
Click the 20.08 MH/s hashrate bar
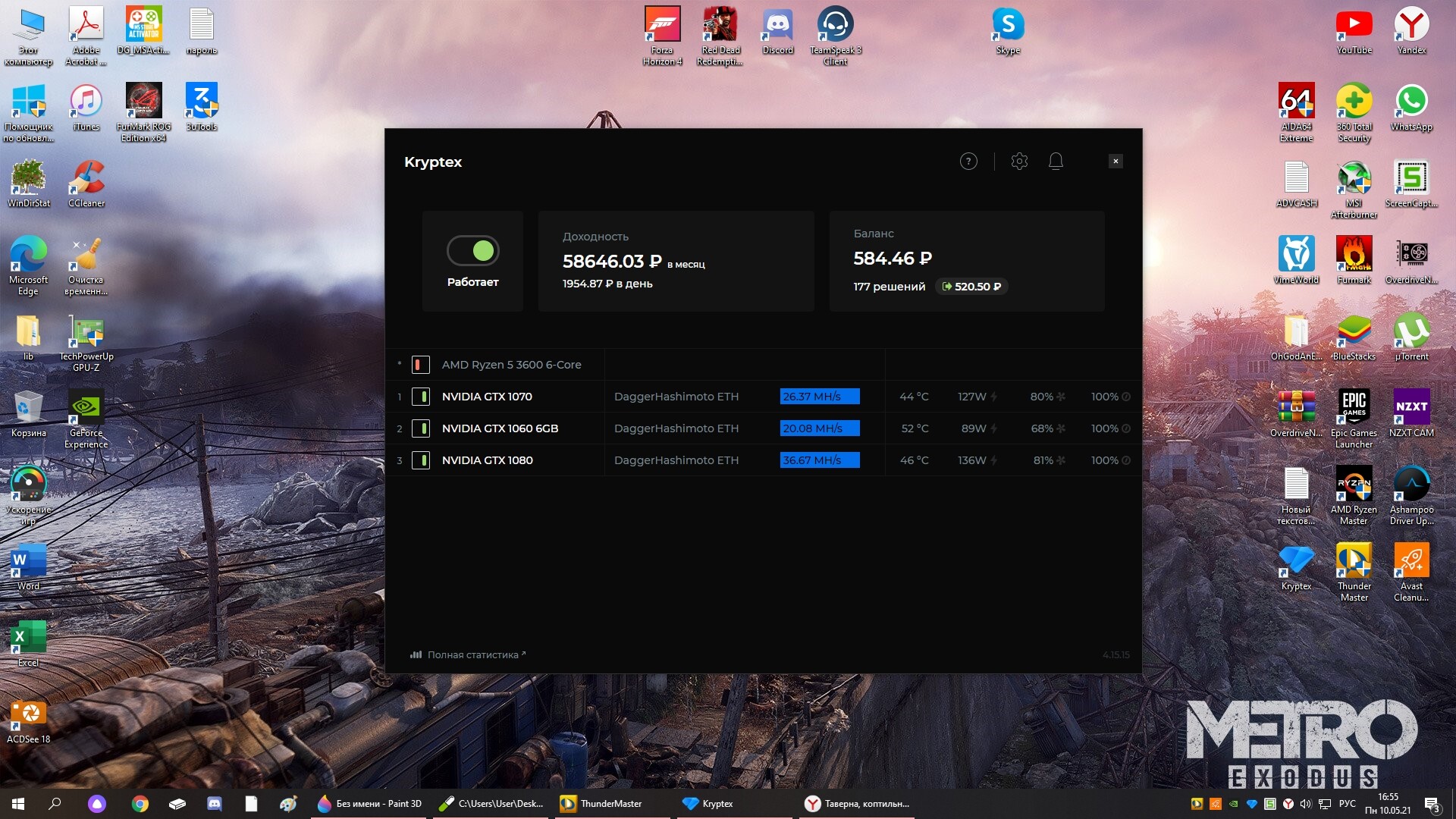tap(820, 428)
